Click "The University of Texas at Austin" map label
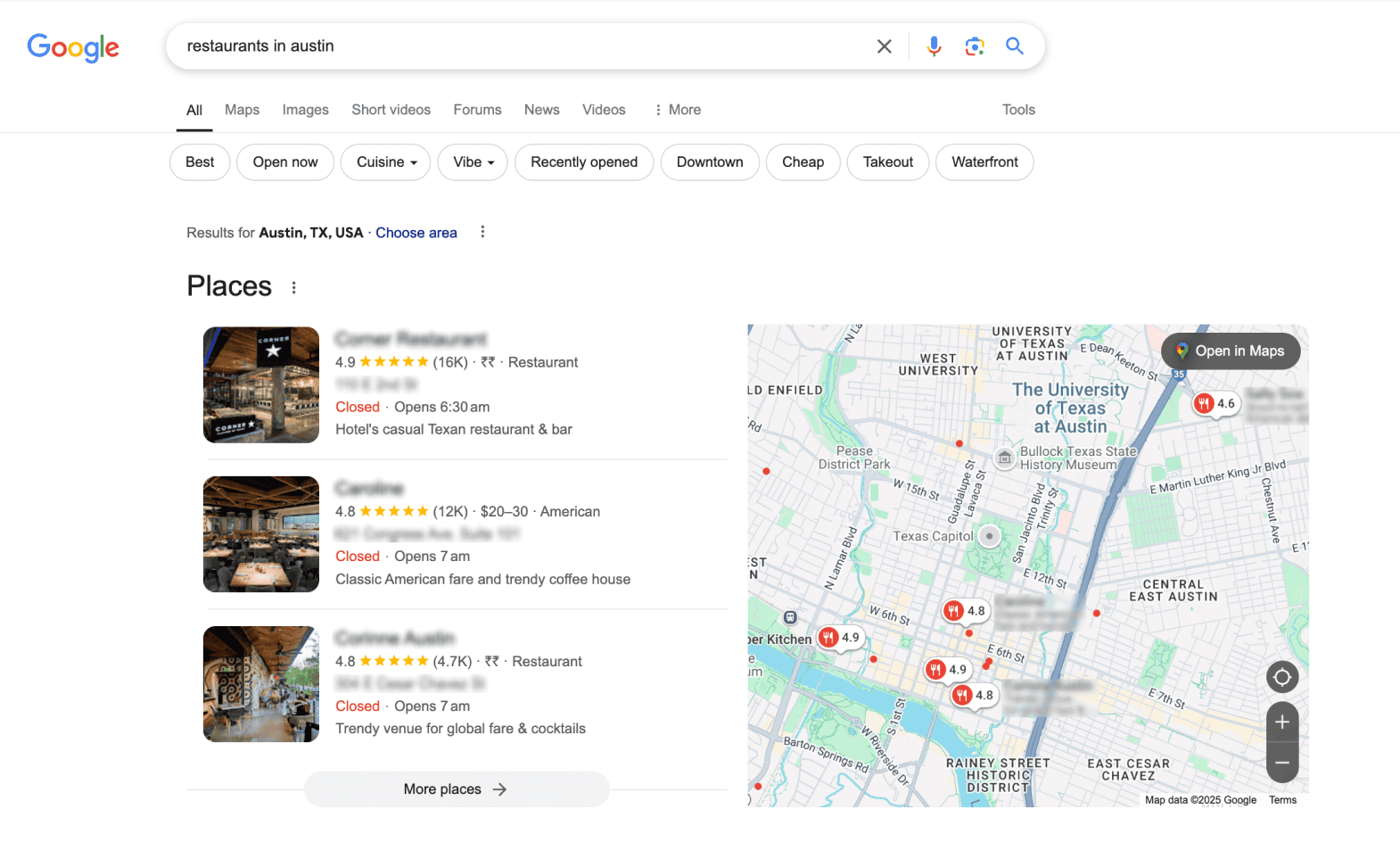This screenshot has width=1400, height=842. [x=1070, y=409]
